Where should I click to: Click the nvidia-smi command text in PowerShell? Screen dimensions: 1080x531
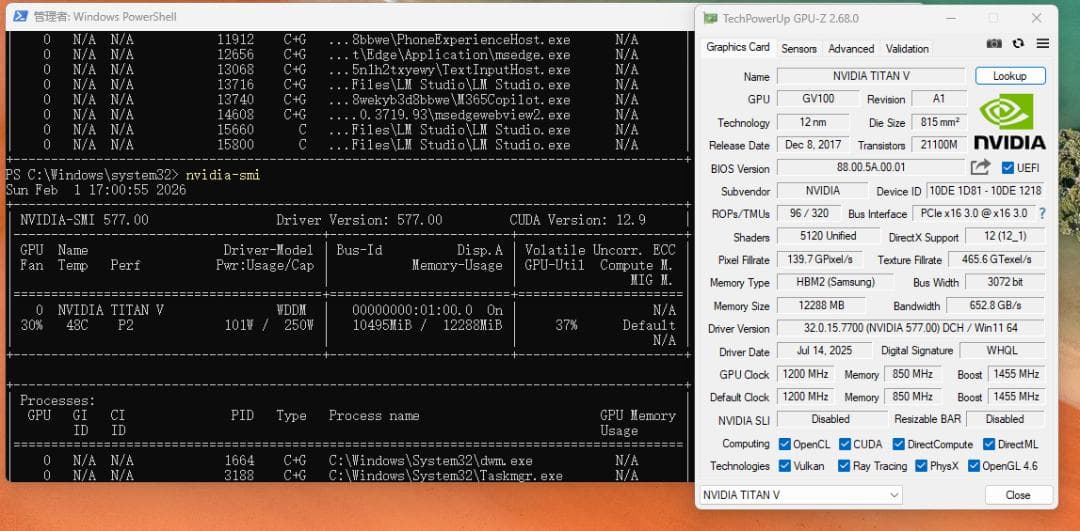click(x=222, y=175)
